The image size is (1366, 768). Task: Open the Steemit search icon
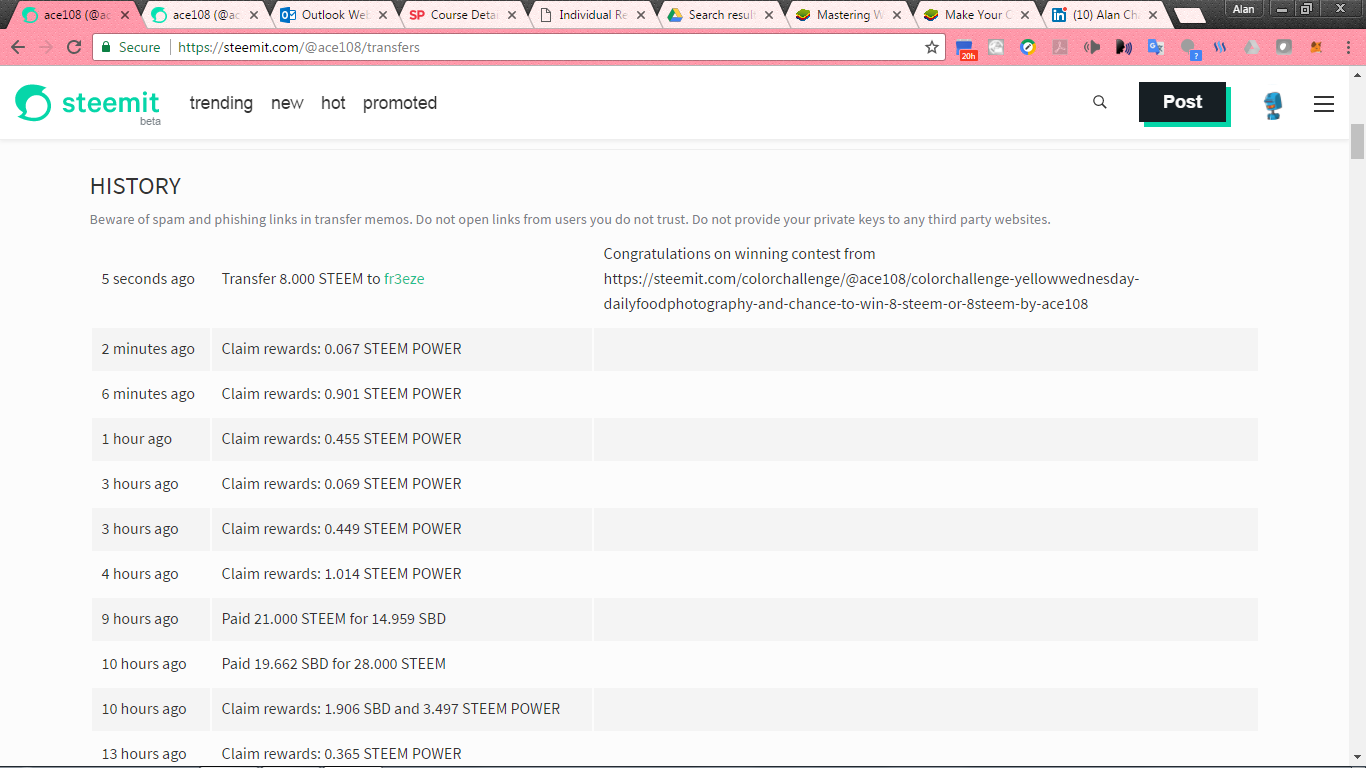click(x=1100, y=102)
